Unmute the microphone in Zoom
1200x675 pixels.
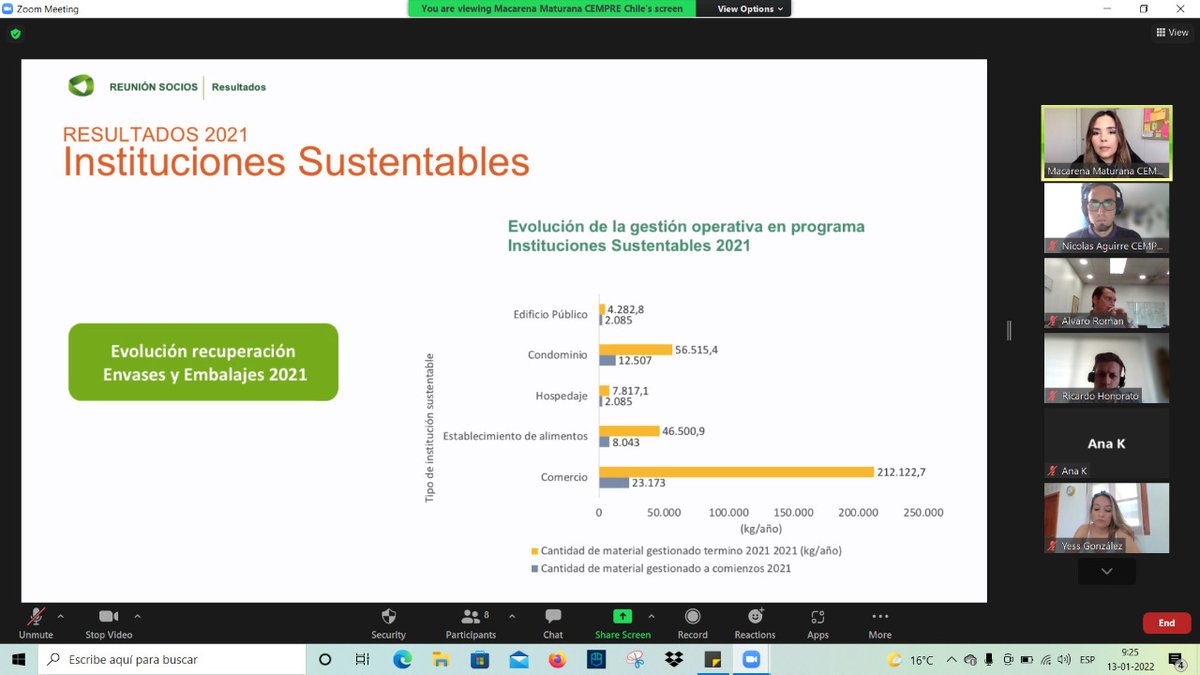36,622
